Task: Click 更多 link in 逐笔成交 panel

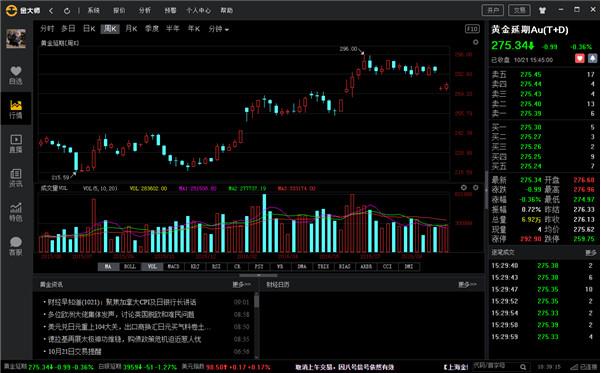Action: (x=591, y=253)
